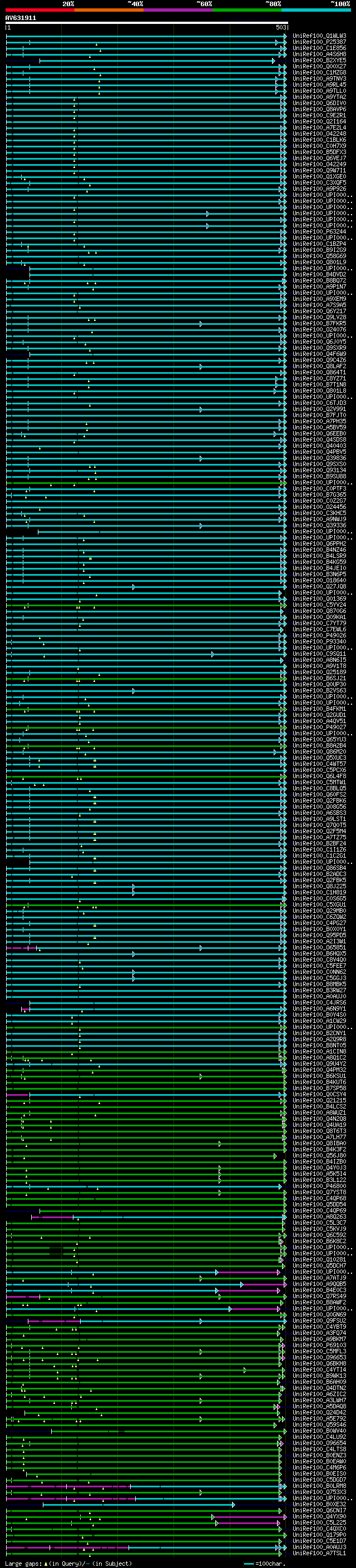Select hit UniRef100_A4S6H8

[319, 54]
